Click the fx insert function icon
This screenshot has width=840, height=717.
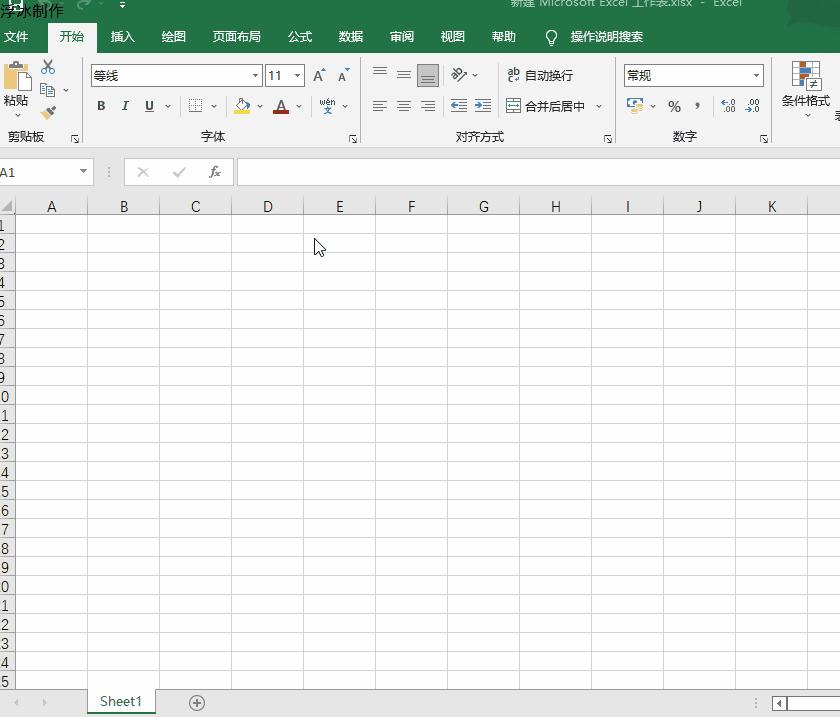215,172
